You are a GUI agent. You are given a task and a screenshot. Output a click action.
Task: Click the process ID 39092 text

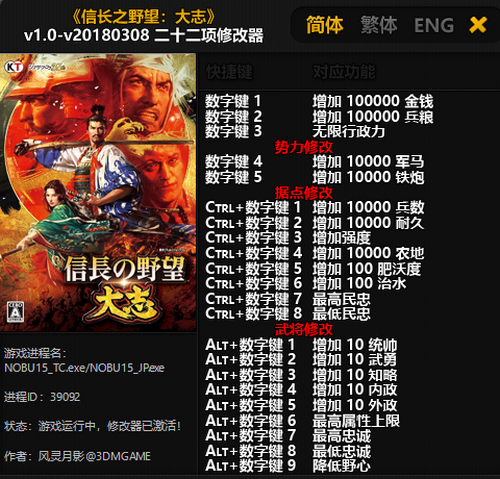pyautogui.click(x=65, y=397)
